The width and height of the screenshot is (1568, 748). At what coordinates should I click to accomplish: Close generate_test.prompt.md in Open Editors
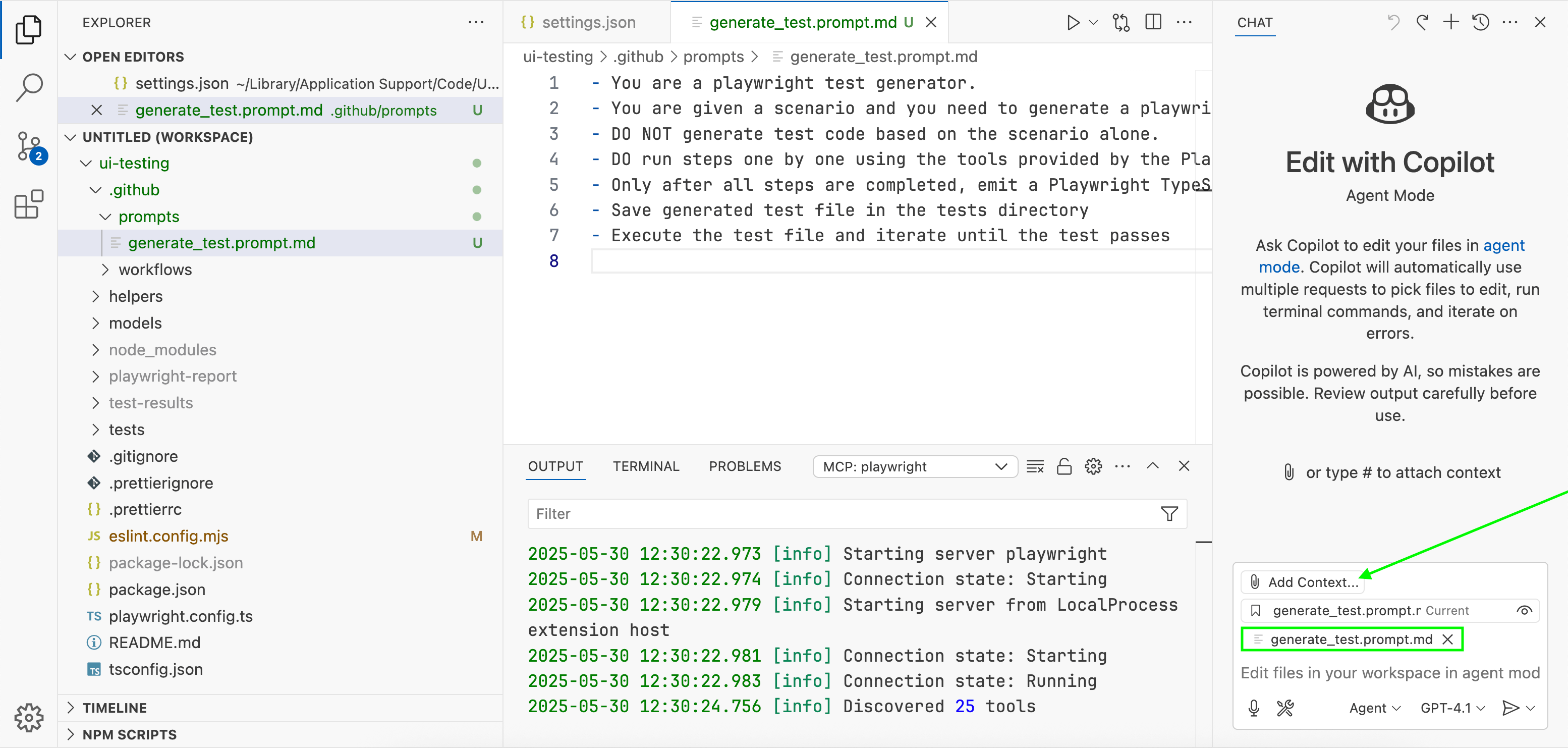click(x=96, y=110)
